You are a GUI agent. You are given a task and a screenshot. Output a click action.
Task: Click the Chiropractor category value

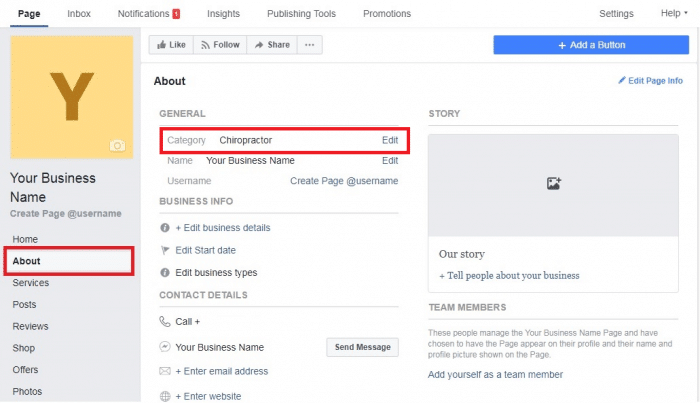pos(246,140)
